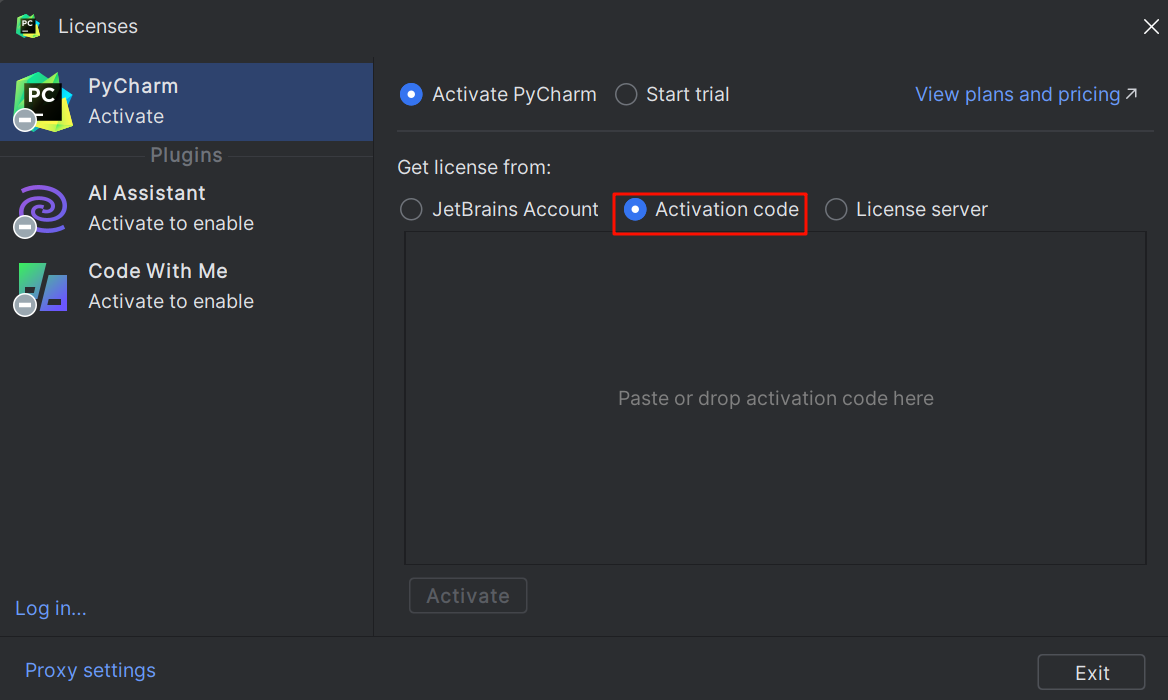Click the PyCharm logo in the title bar
This screenshot has height=700, width=1168.
(x=28, y=26)
